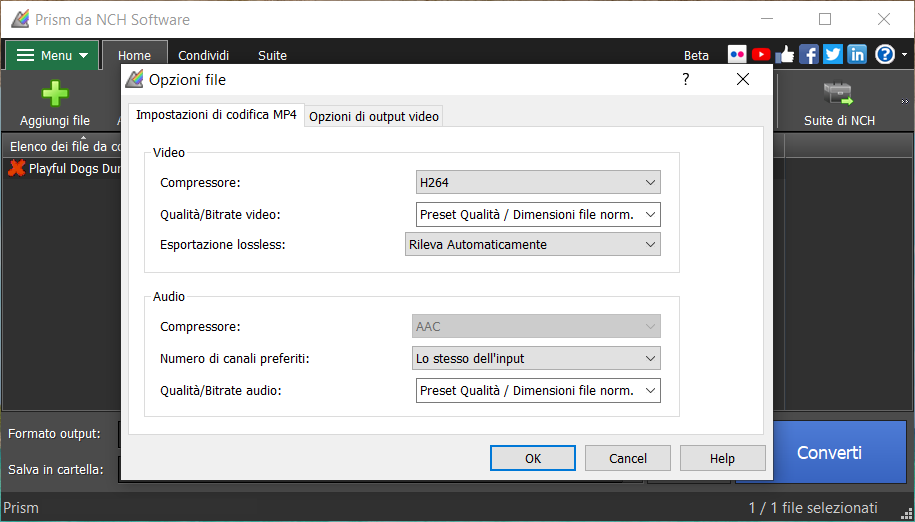
Task: Expand the Qualità/Bitrate audio dropdown
Action: pos(538,390)
